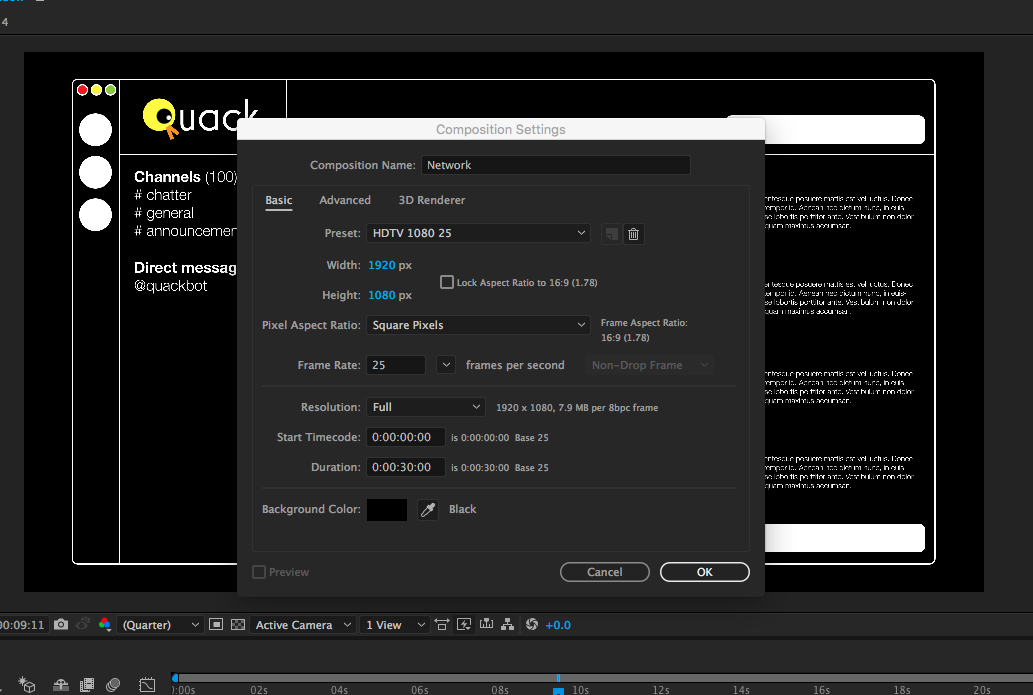
Task: Expand the Pixel Aspect Ratio dropdown
Action: coord(478,325)
